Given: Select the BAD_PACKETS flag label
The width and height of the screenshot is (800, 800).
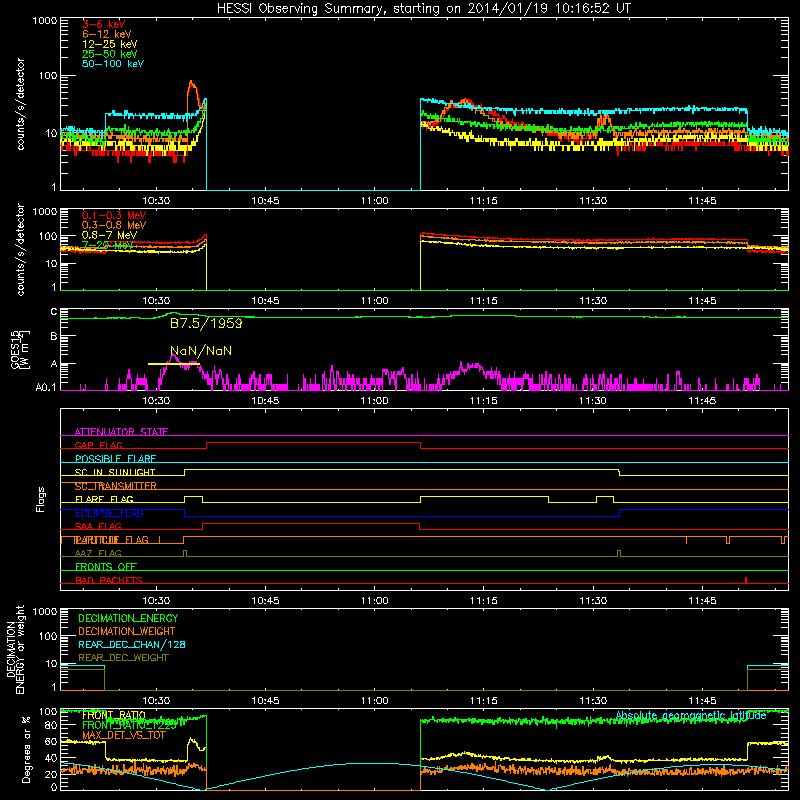Looking at the screenshot, I should (109, 580).
